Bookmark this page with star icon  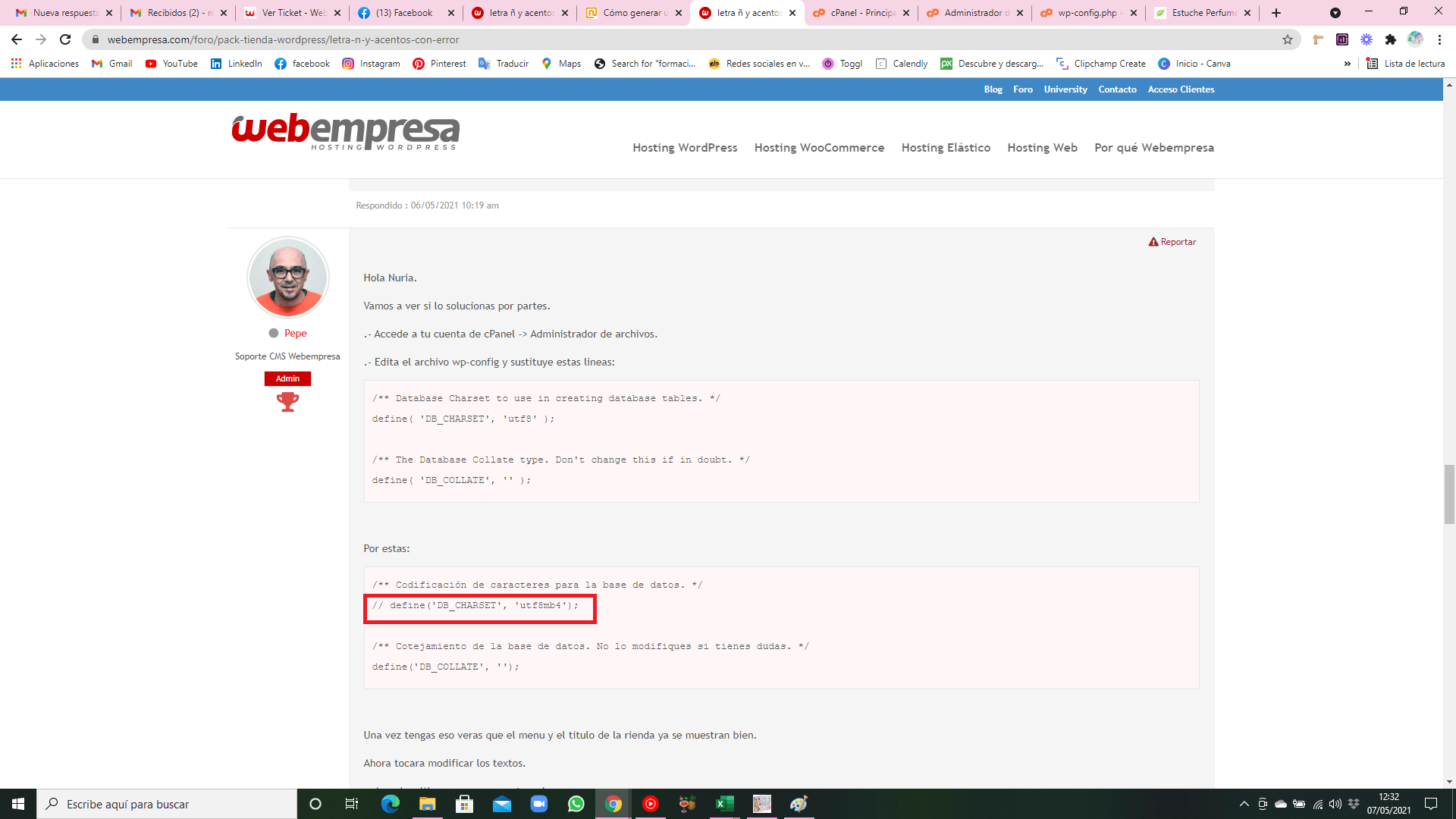[x=1288, y=39]
